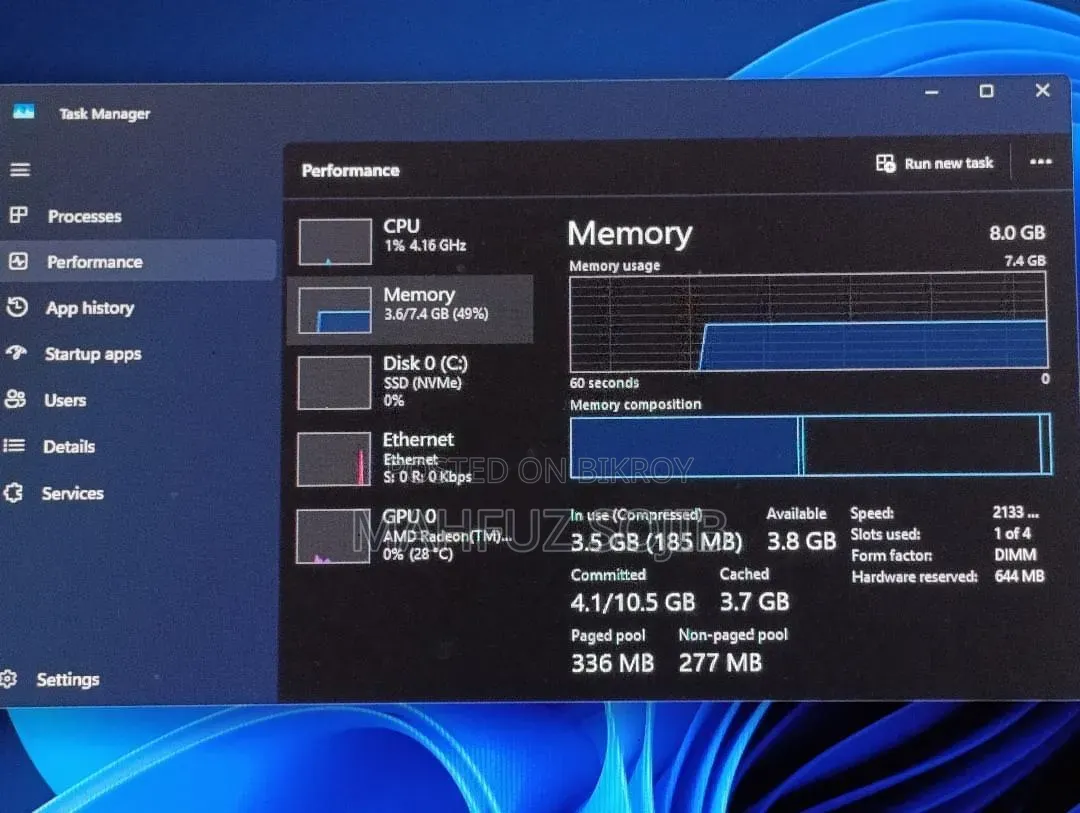
Task: Click the Details list icon
Action: tap(14, 446)
